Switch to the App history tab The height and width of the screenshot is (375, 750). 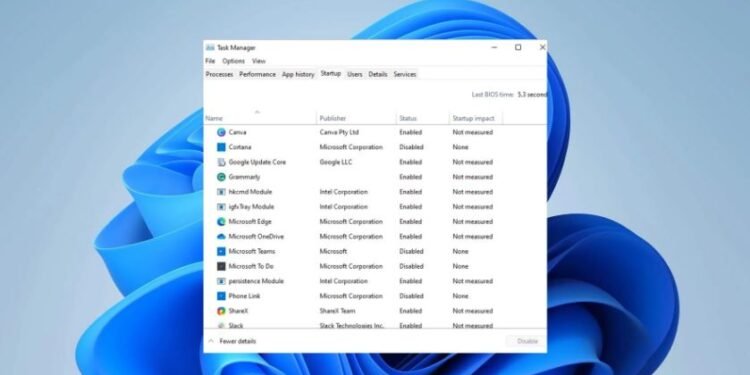click(x=298, y=74)
